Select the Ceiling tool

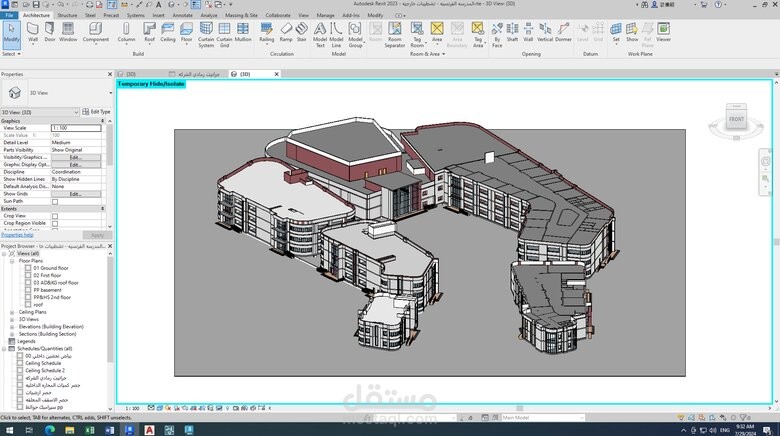click(168, 32)
